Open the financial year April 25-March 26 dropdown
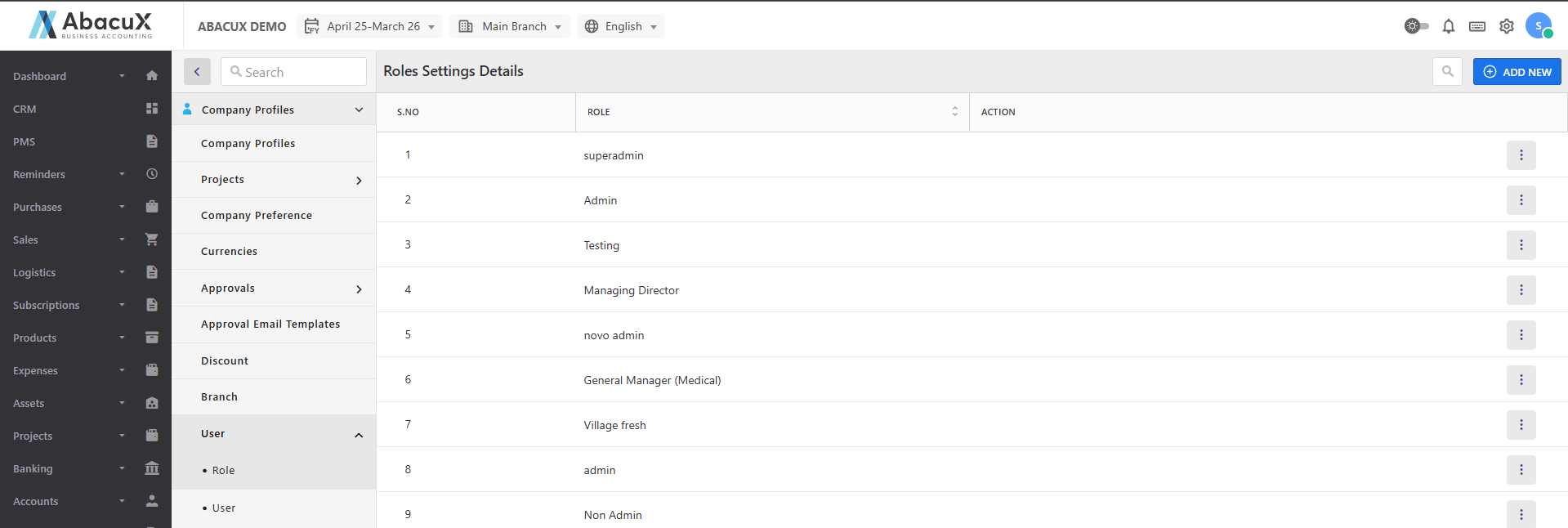 tap(369, 26)
